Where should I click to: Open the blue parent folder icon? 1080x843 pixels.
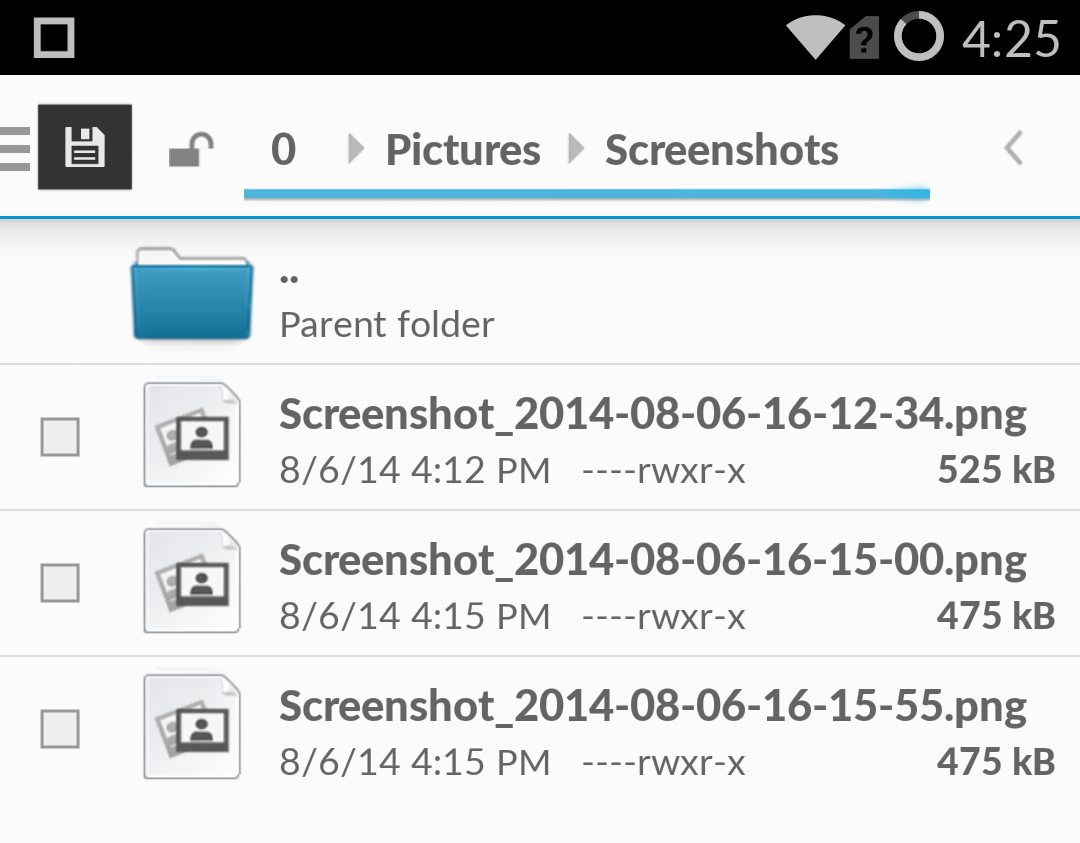[x=191, y=294]
